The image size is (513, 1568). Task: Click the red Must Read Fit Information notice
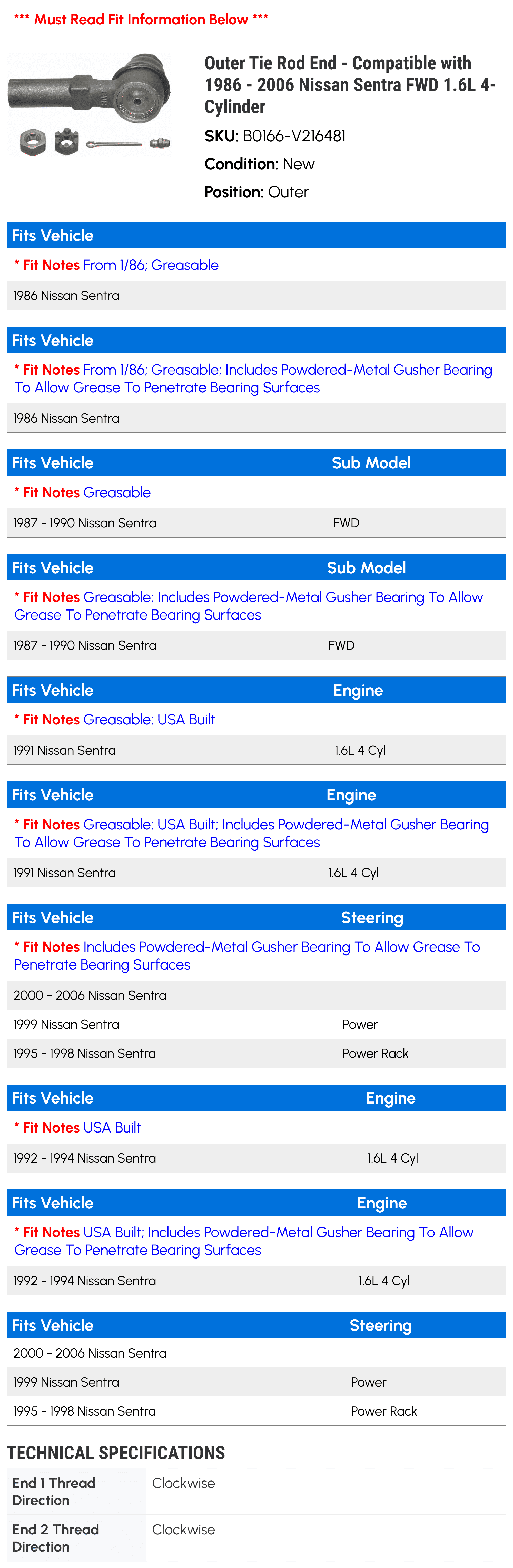(141, 20)
